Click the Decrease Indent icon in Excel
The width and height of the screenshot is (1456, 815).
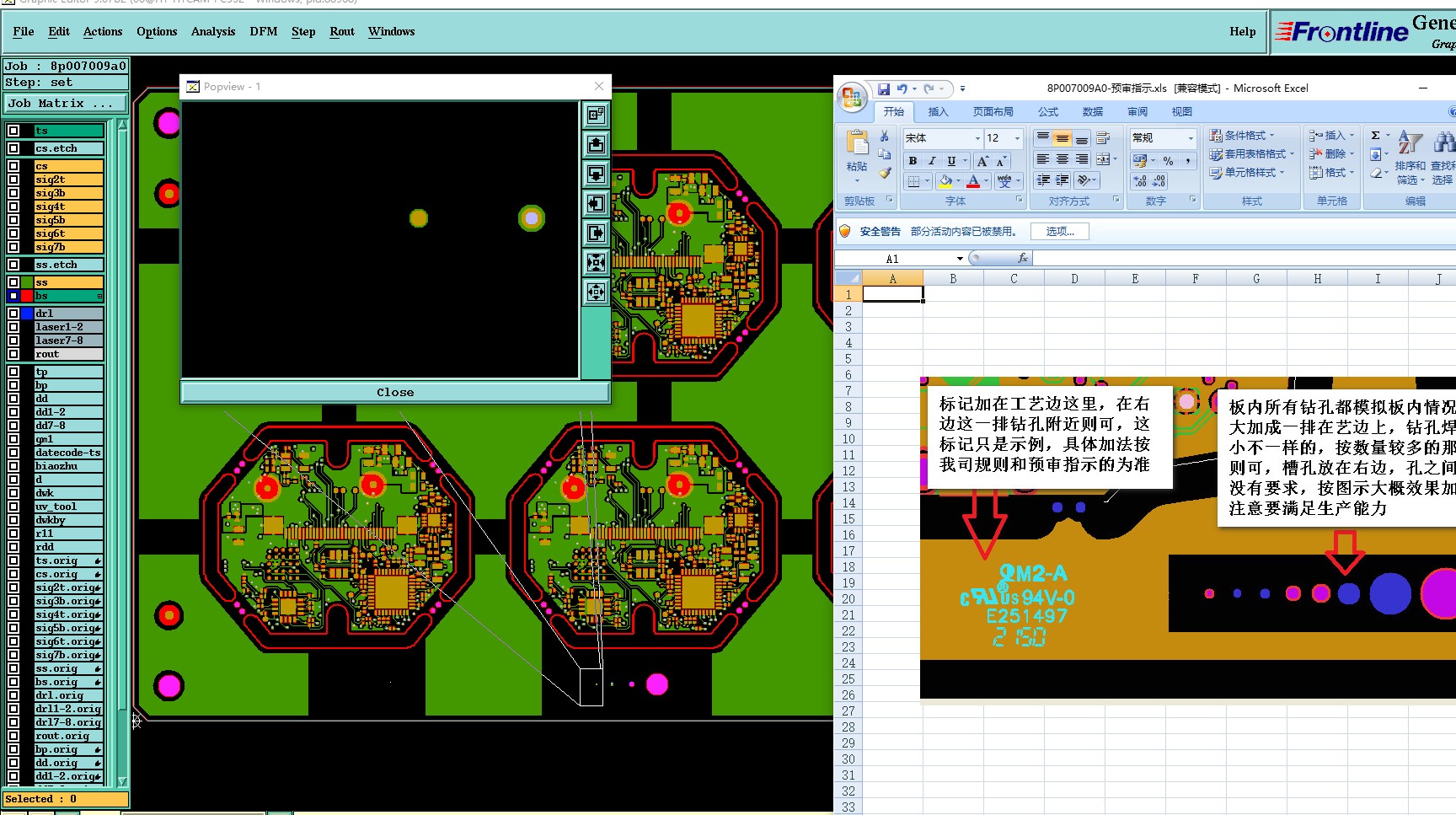[x=1043, y=180]
